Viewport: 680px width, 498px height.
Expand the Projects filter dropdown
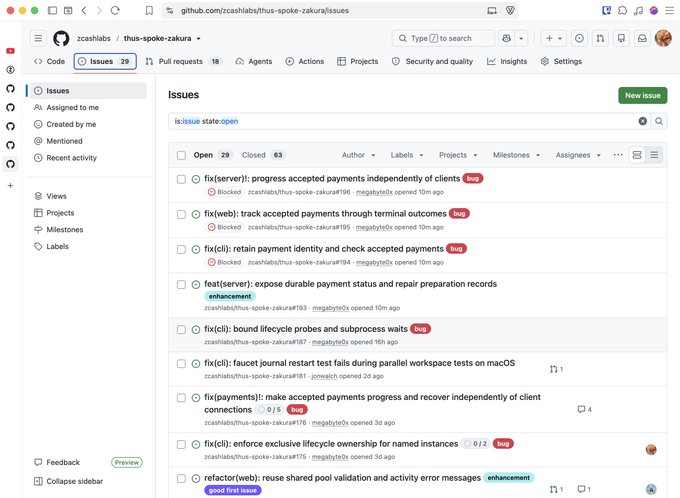(458, 155)
